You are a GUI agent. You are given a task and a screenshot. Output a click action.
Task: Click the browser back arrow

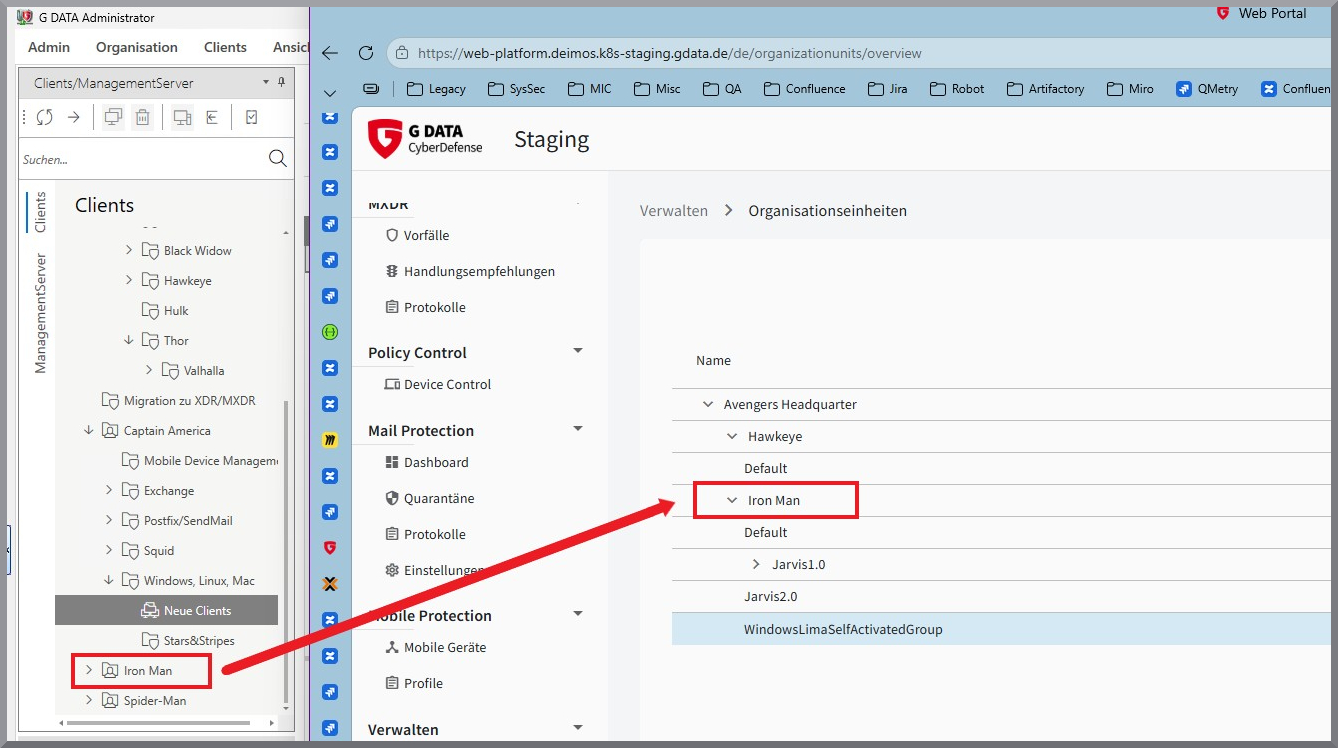click(330, 53)
